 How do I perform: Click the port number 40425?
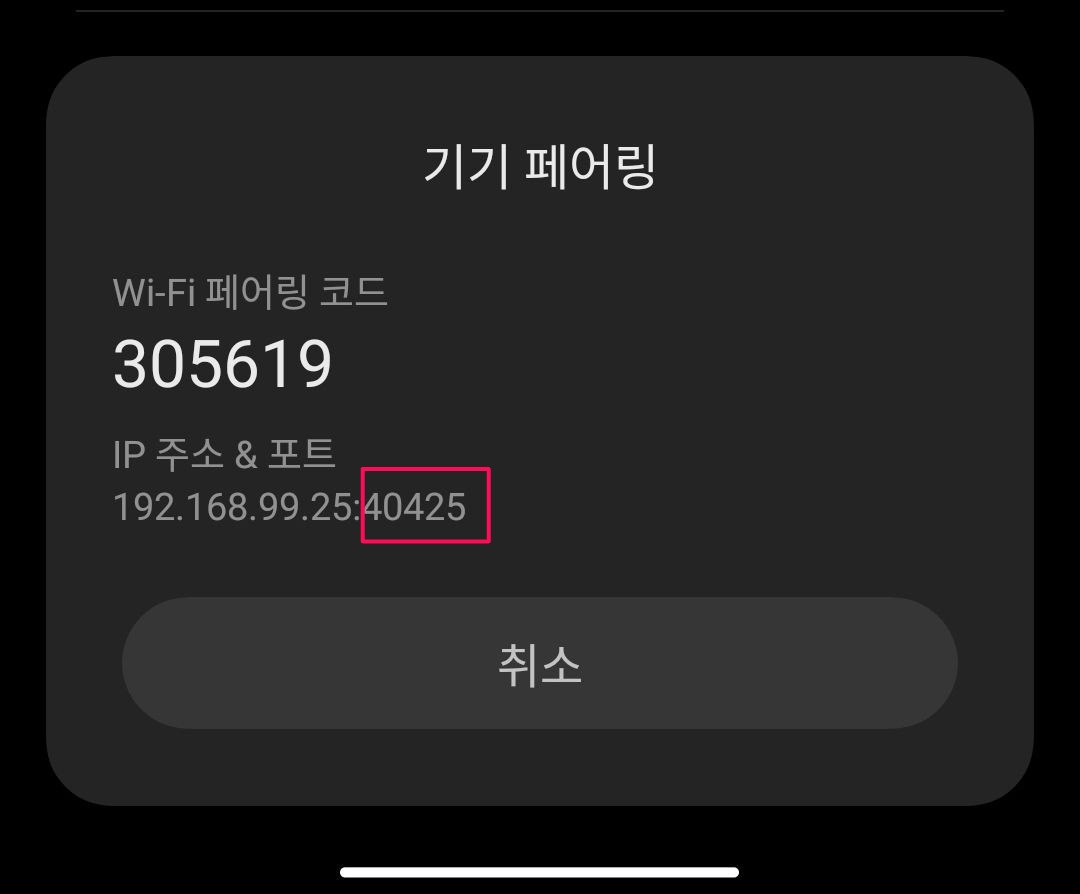click(415, 507)
